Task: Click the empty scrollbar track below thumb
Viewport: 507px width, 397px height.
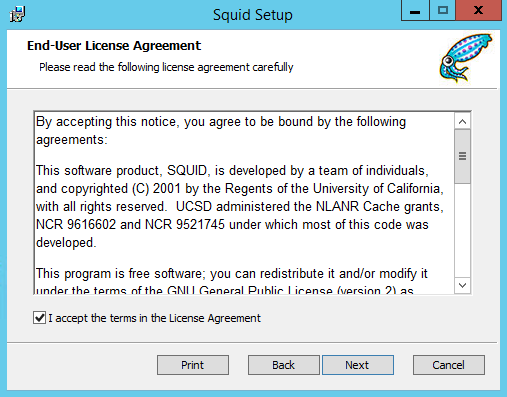Action: (462, 230)
